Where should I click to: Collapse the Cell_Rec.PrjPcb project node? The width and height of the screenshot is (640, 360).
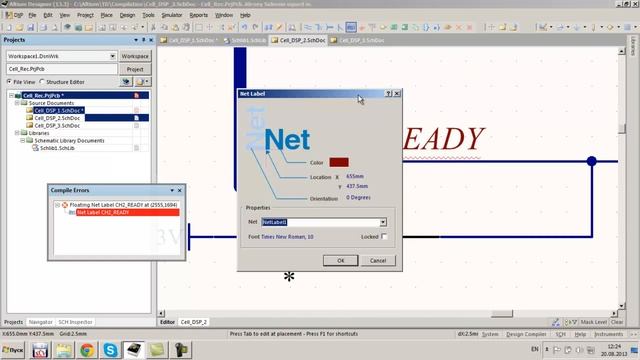pyautogui.click(x=11, y=96)
